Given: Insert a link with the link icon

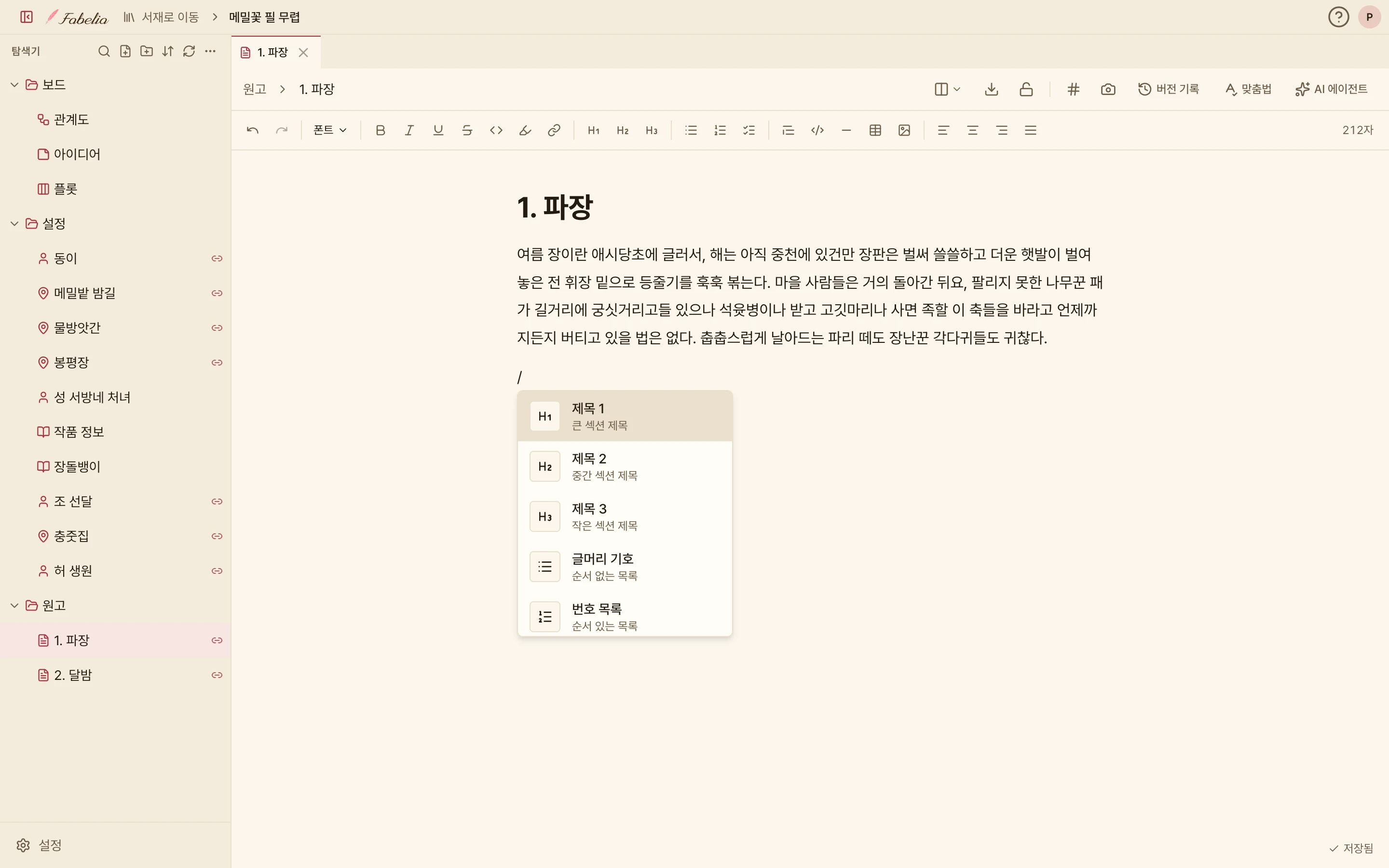Looking at the screenshot, I should 554,130.
